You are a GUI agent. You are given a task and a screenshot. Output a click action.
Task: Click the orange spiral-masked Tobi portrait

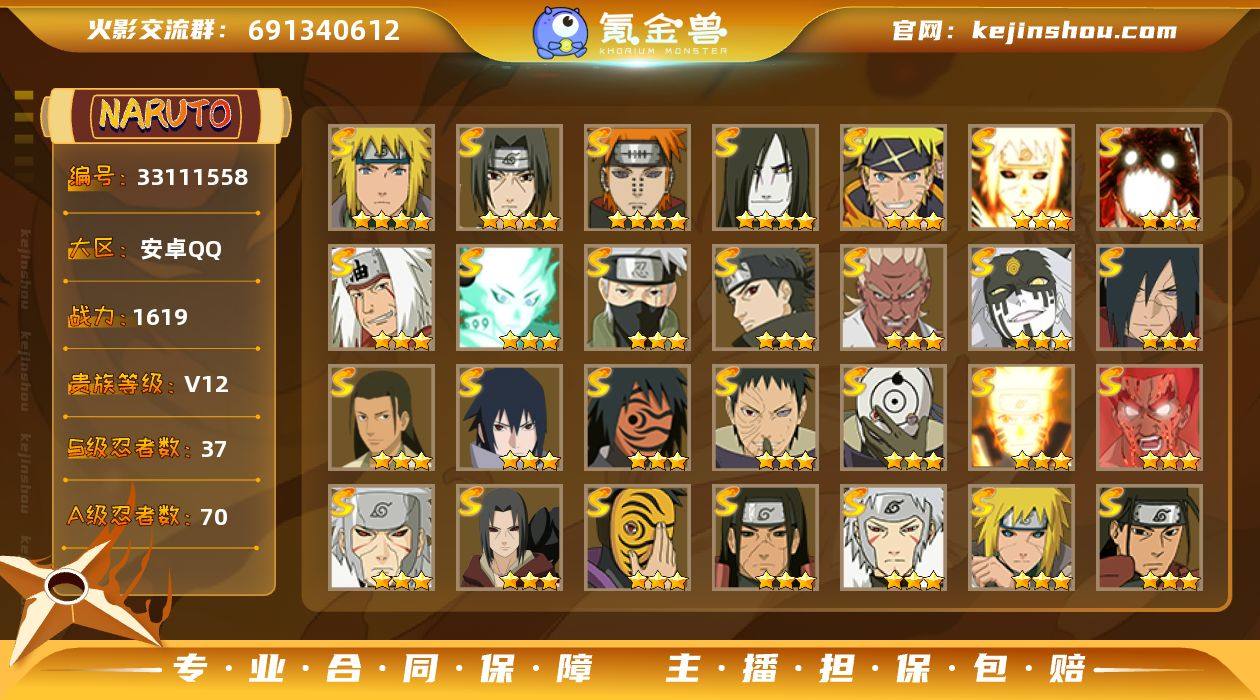click(637, 537)
